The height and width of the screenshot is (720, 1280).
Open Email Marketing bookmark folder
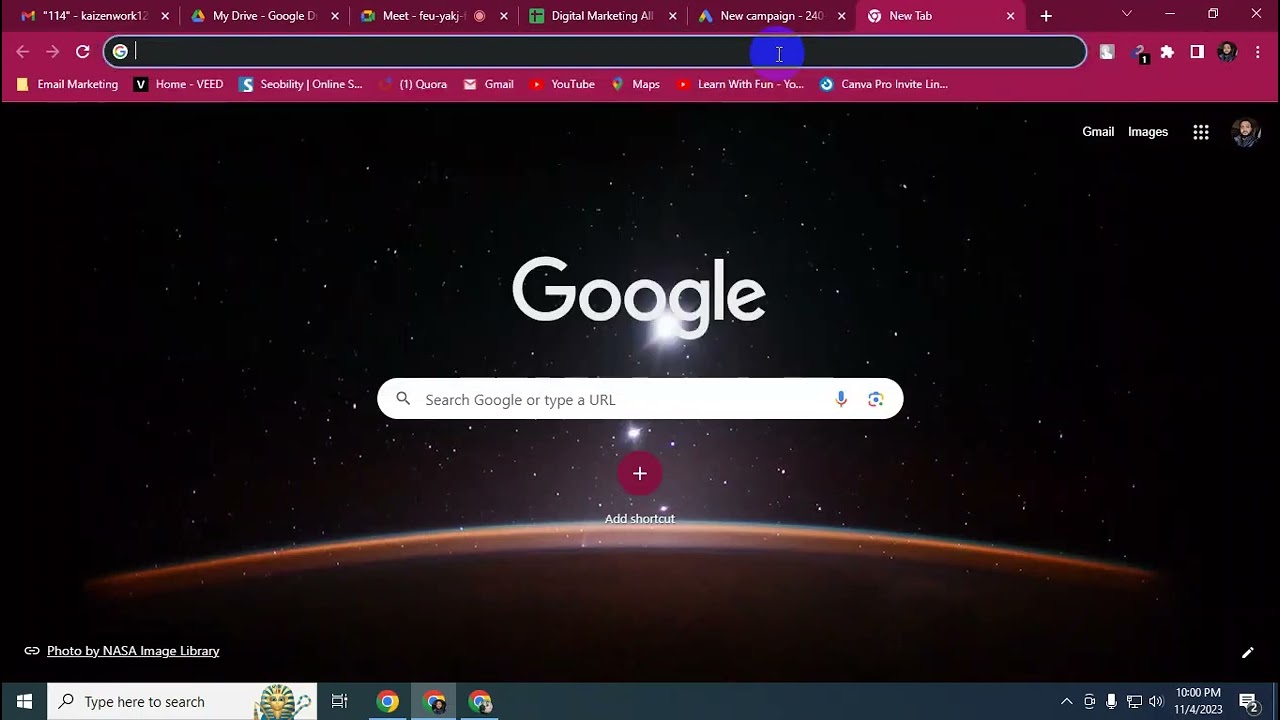tap(67, 84)
